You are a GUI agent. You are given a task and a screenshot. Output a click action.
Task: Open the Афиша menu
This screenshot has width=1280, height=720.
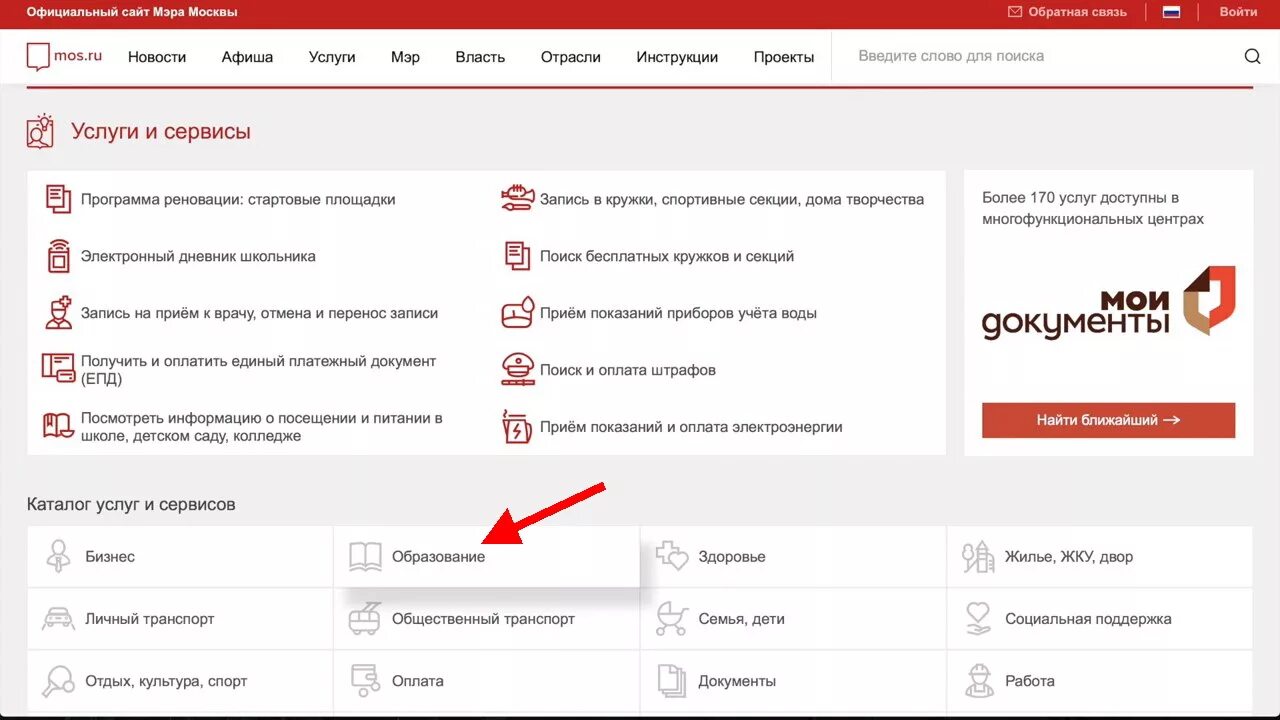click(x=247, y=57)
